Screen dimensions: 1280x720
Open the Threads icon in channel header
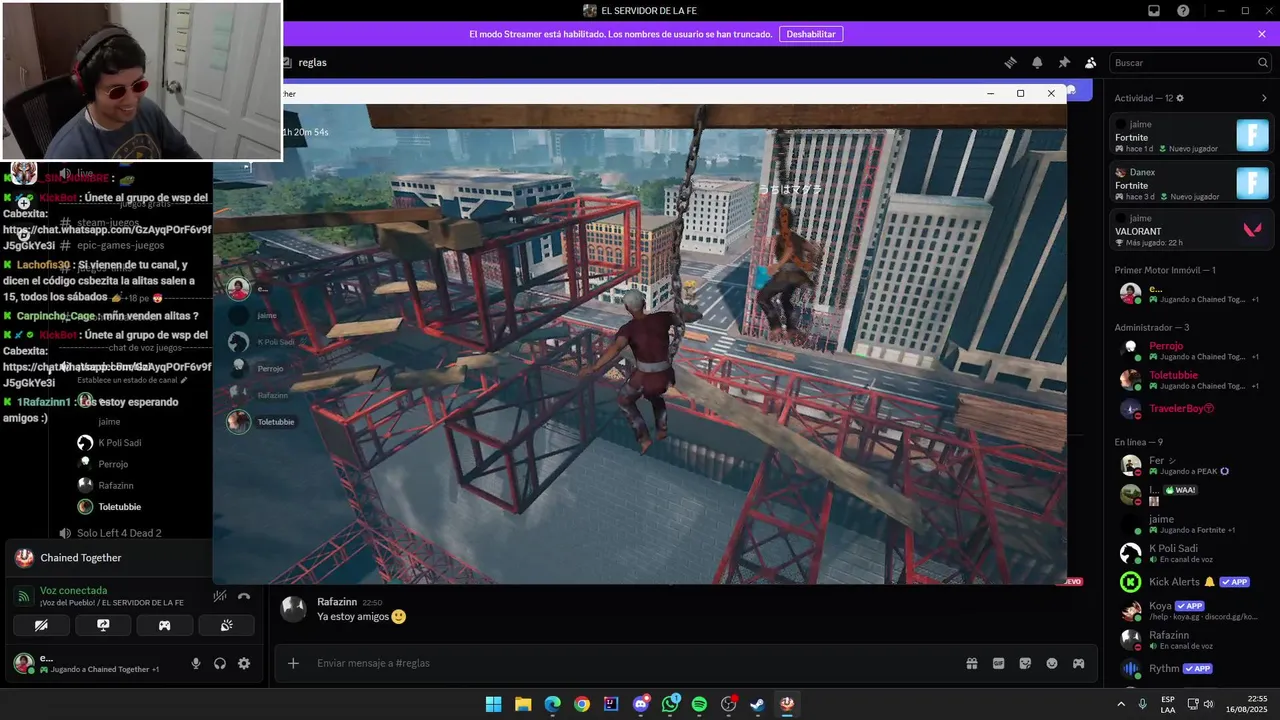coord(1010,62)
